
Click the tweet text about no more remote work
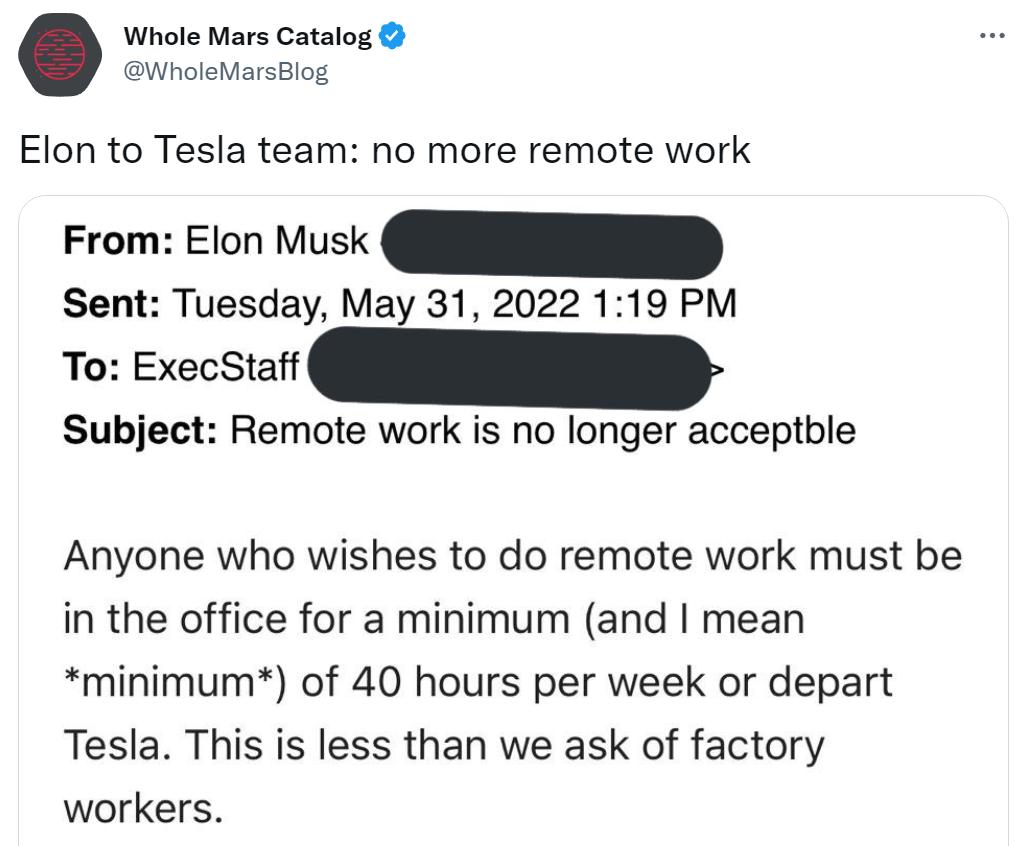(x=385, y=150)
